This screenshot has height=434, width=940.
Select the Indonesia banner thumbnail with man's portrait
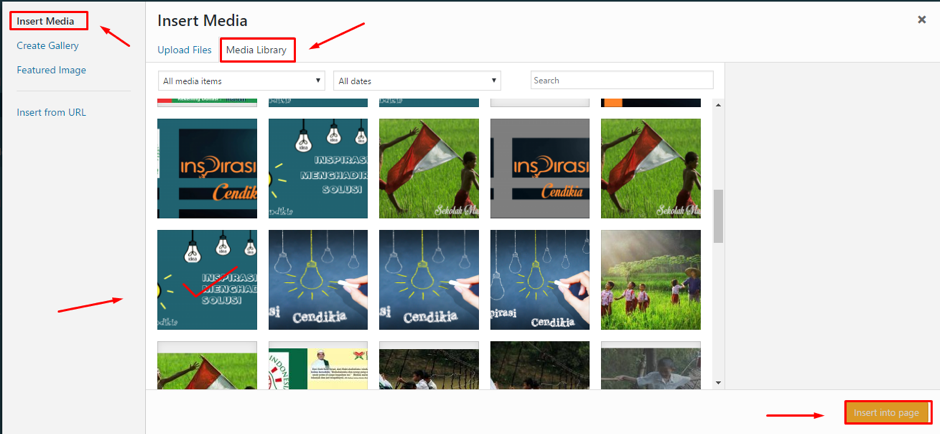click(x=318, y=365)
